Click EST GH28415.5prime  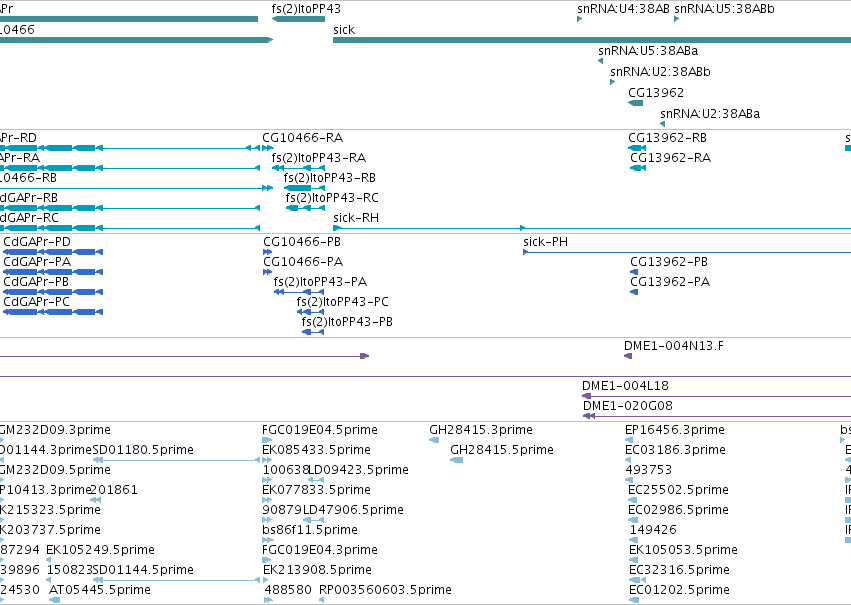pyautogui.click(x=502, y=450)
